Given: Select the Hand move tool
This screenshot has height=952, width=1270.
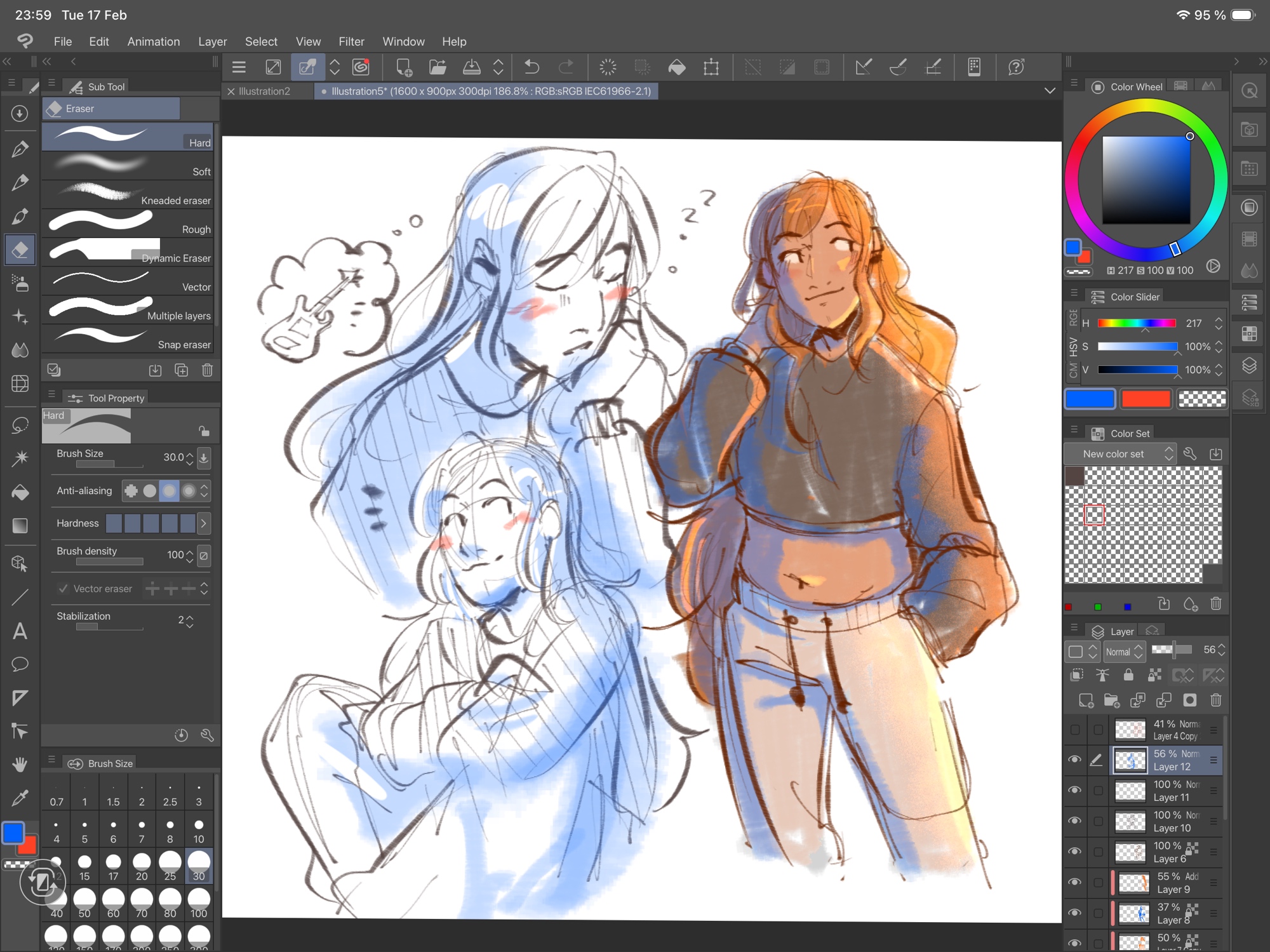Looking at the screenshot, I should pos(20,765).
